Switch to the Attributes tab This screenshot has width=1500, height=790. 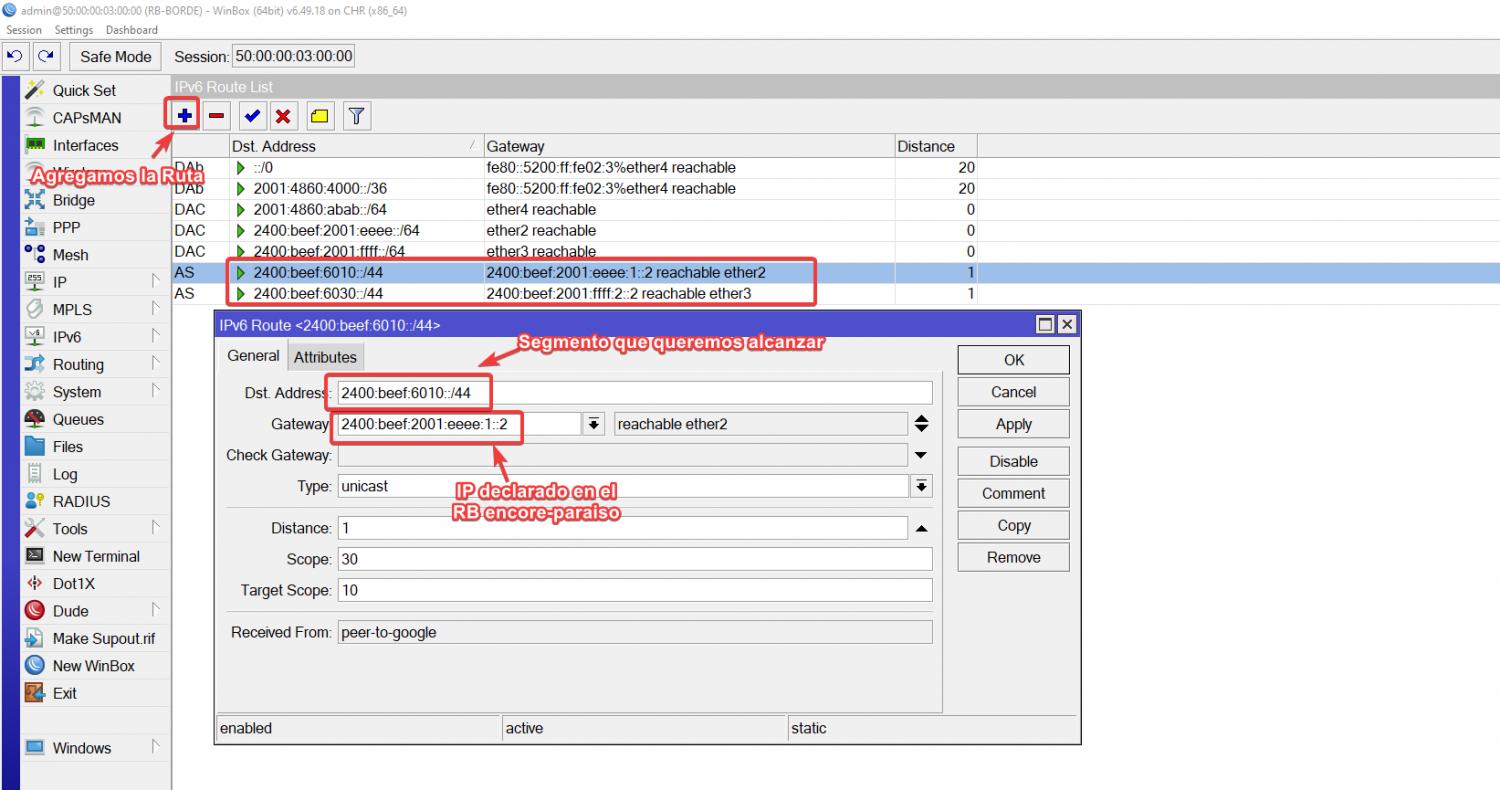[x=325, y=357]
